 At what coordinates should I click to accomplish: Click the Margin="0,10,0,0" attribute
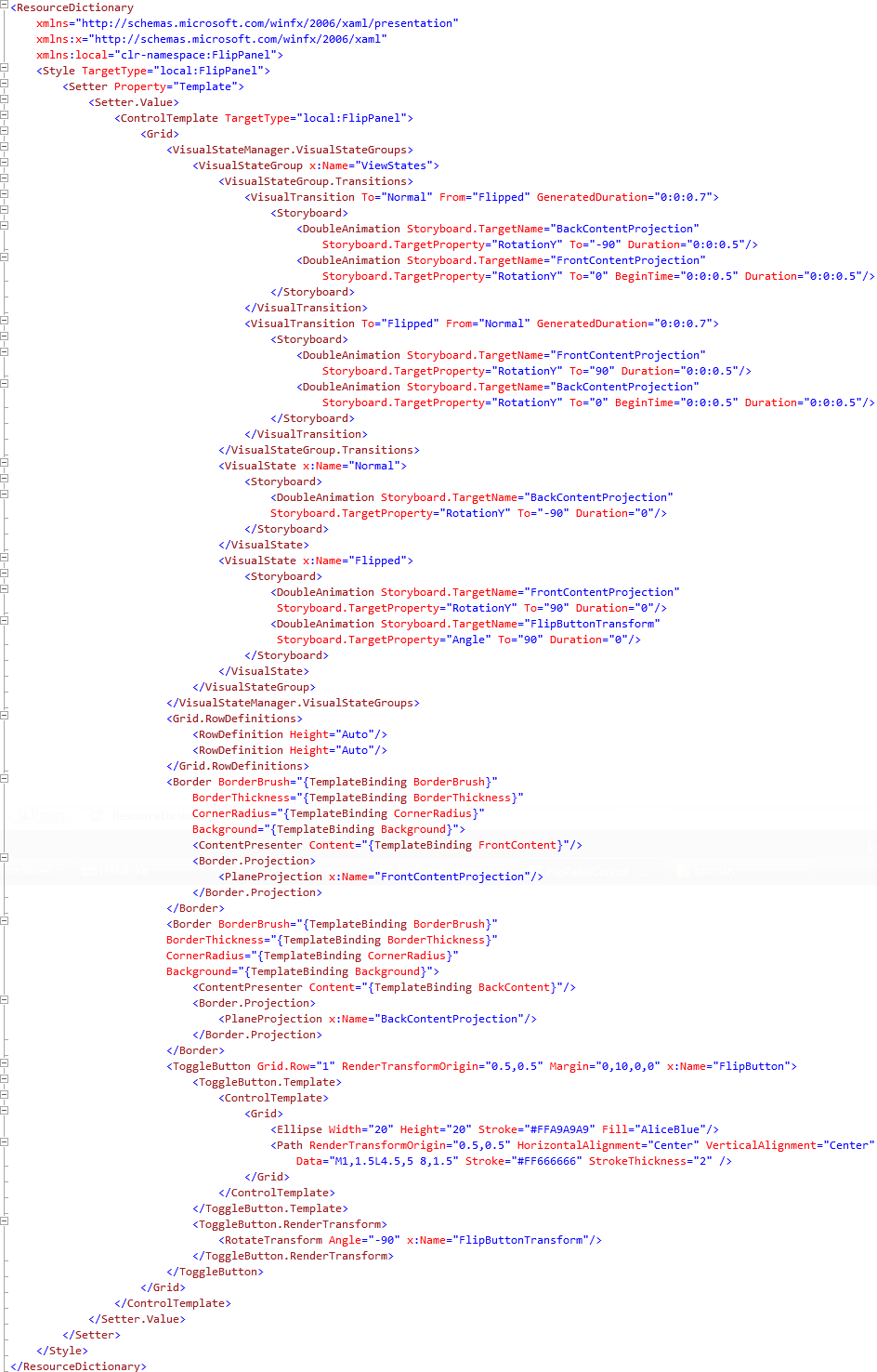click(605, 1066)
